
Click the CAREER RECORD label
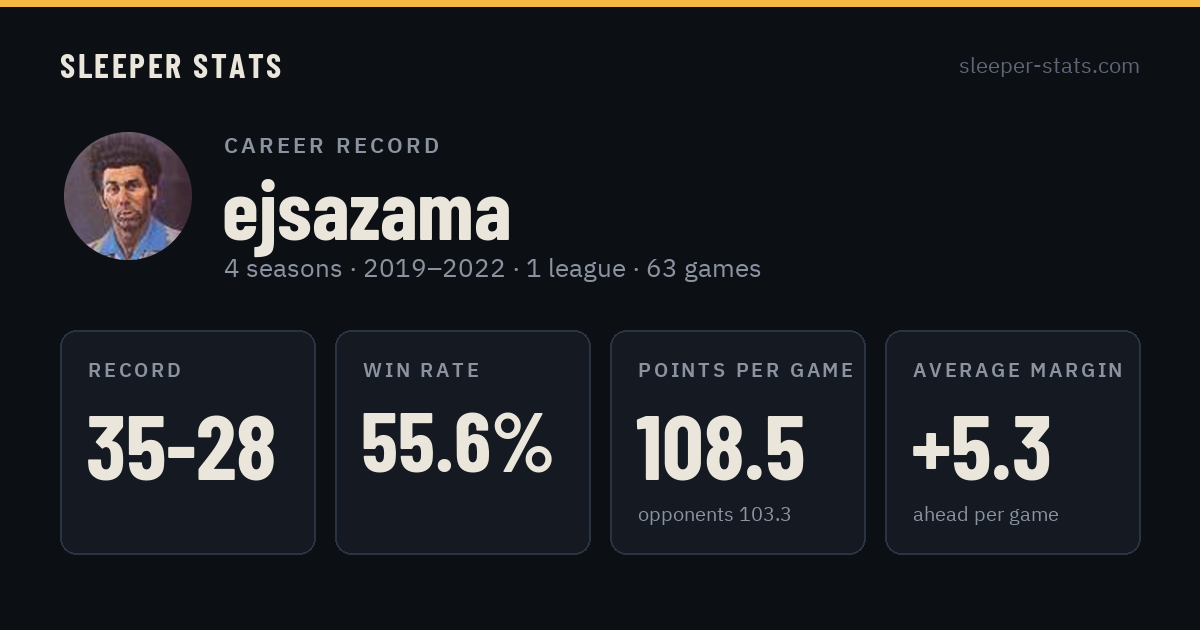click(333, 146)
